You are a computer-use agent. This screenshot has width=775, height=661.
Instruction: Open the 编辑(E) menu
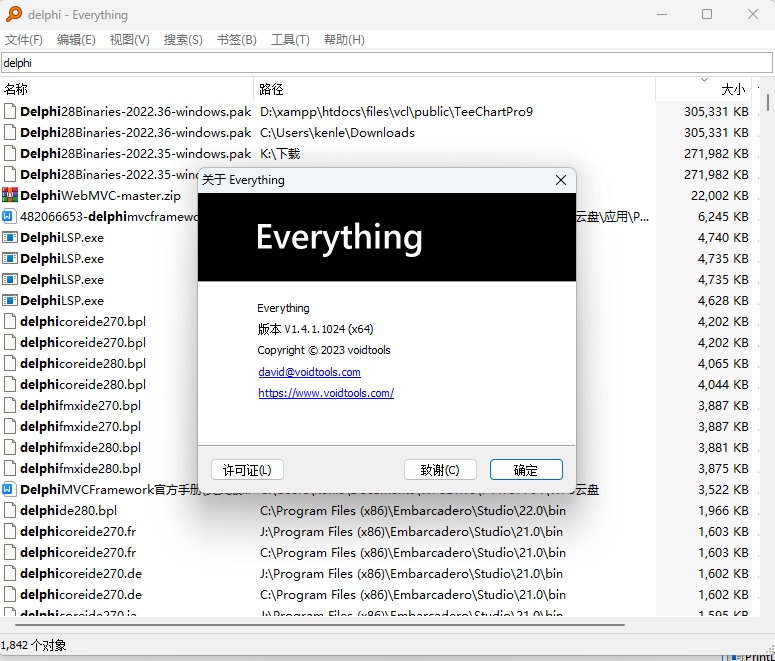click(x=76, y=40)
